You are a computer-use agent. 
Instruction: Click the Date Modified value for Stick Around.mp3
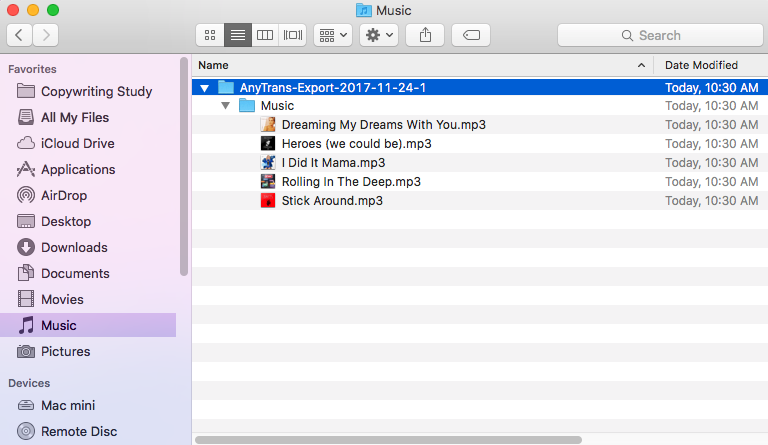pyautogui.click(x=711, y=201)
